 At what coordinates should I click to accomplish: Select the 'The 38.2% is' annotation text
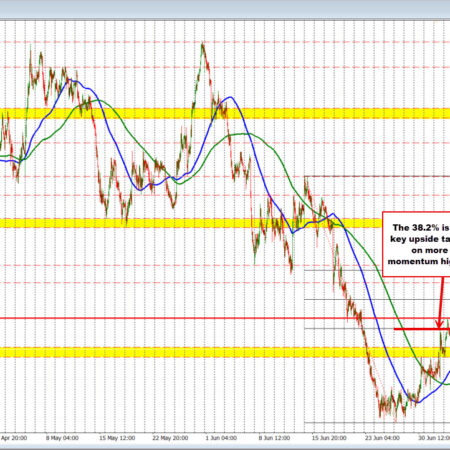tap(421, 228)
